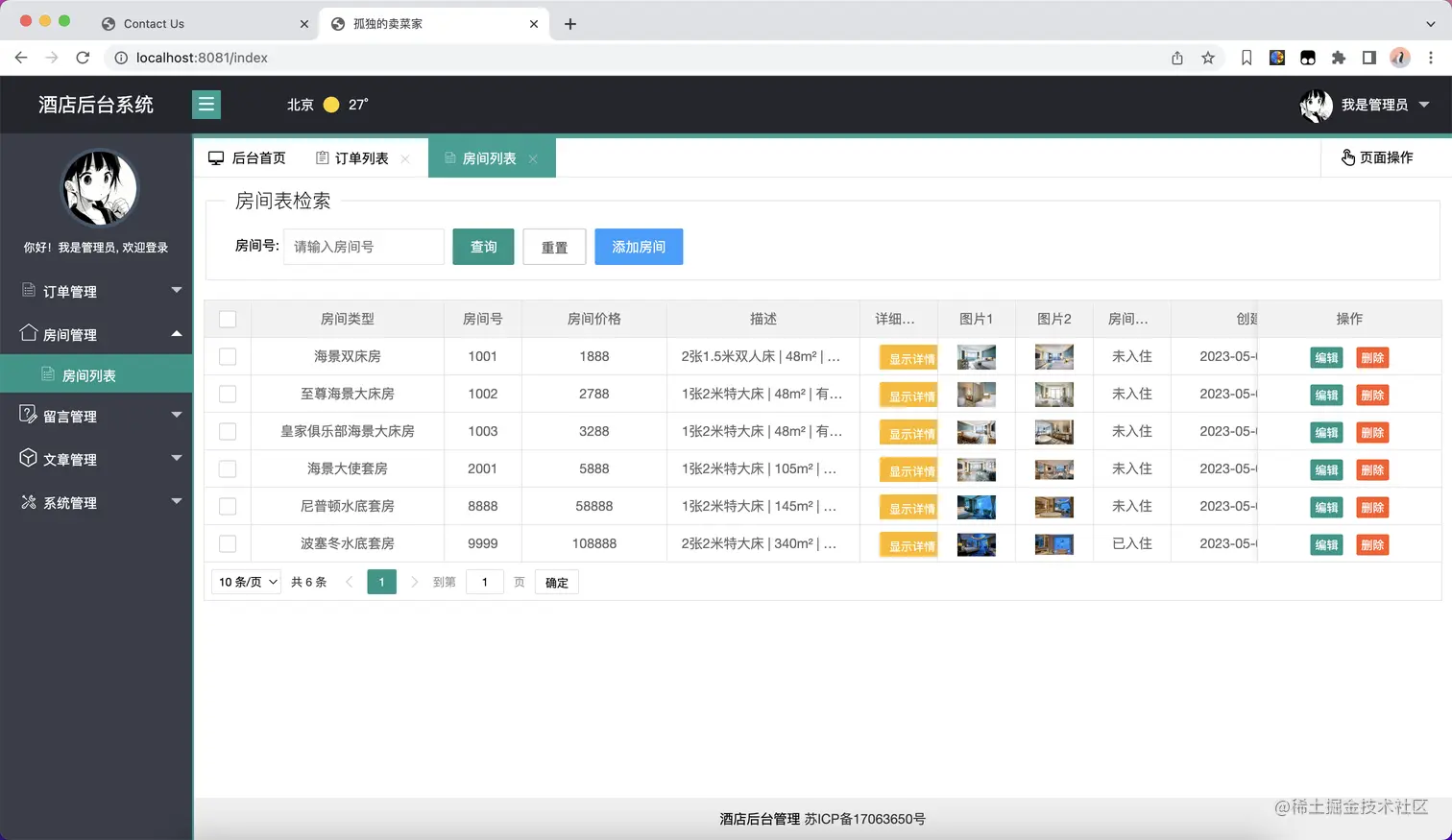
Task: Click the 添加房间 button
Action: (639, 247)
